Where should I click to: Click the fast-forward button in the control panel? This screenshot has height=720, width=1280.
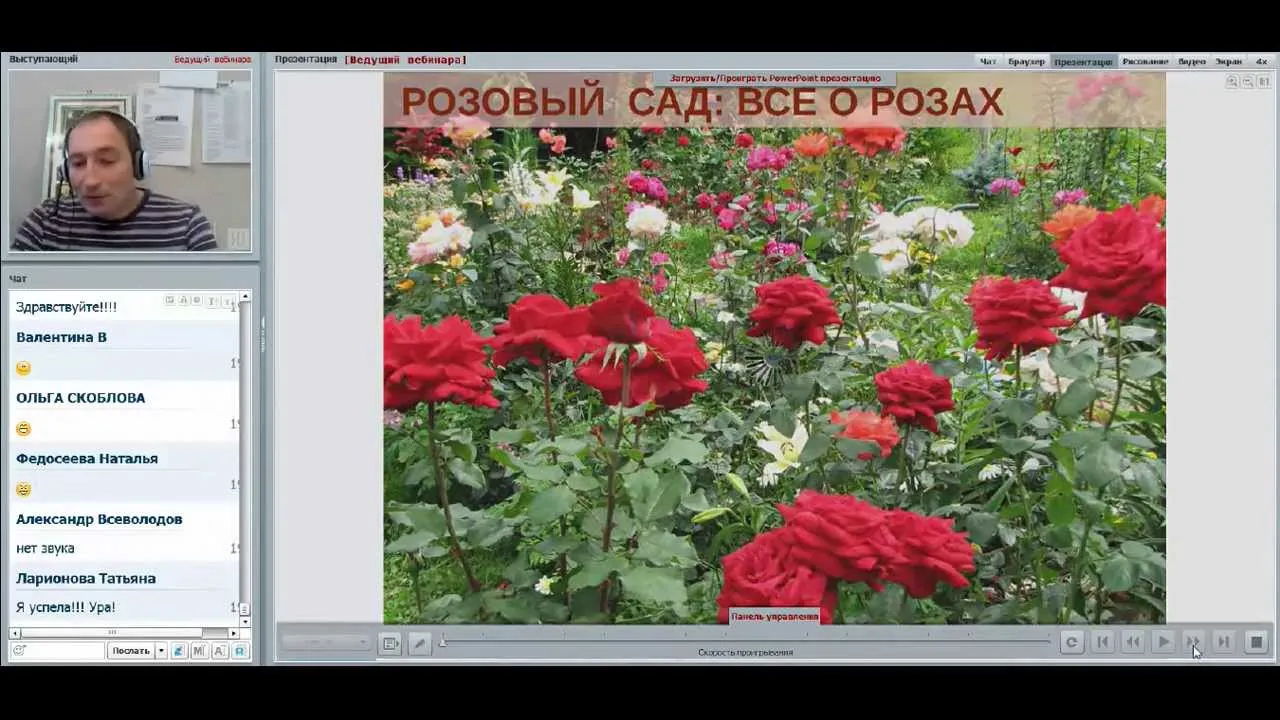coord(1193,642)
